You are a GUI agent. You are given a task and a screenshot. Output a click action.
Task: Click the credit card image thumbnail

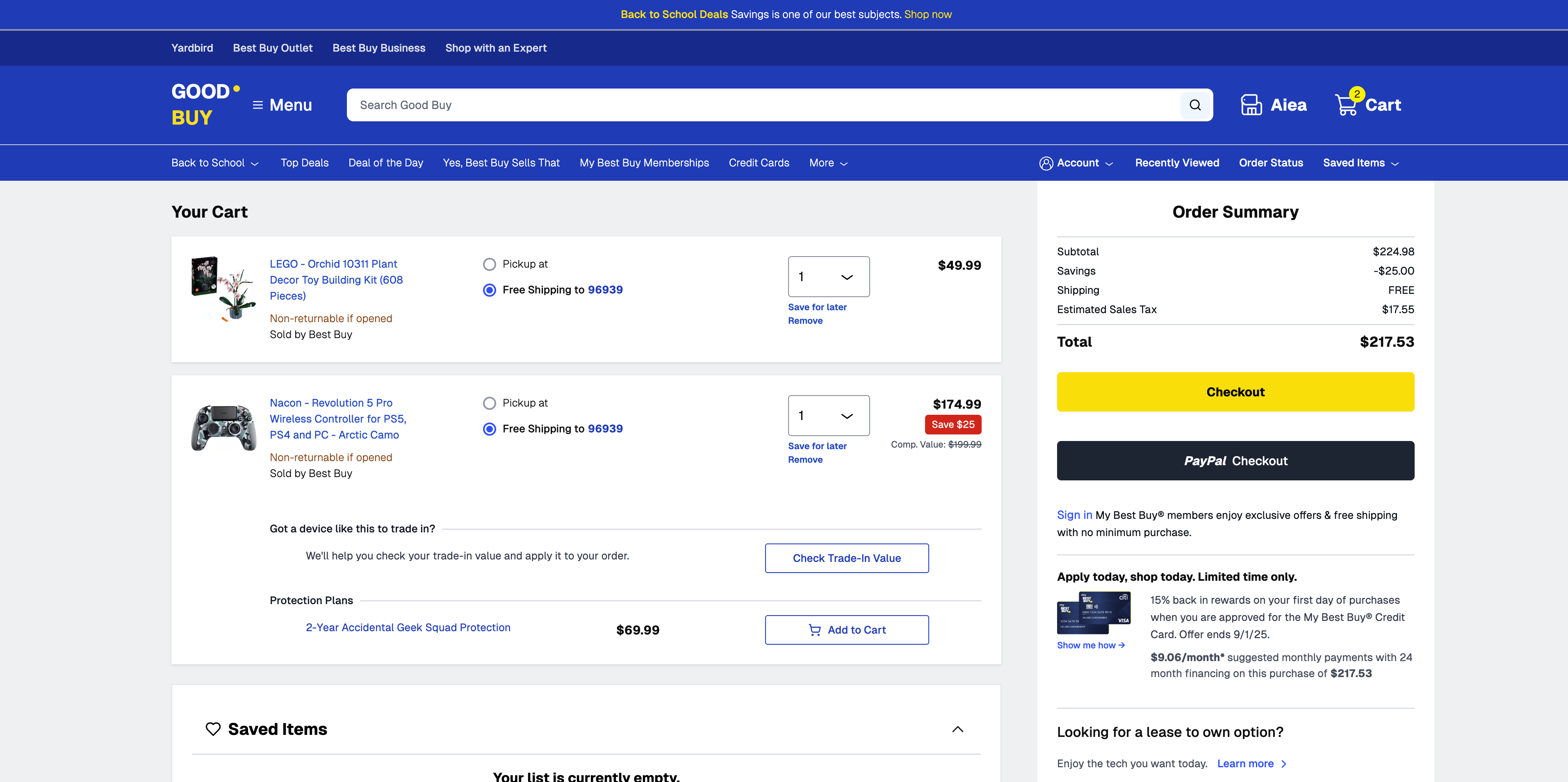1093,613
